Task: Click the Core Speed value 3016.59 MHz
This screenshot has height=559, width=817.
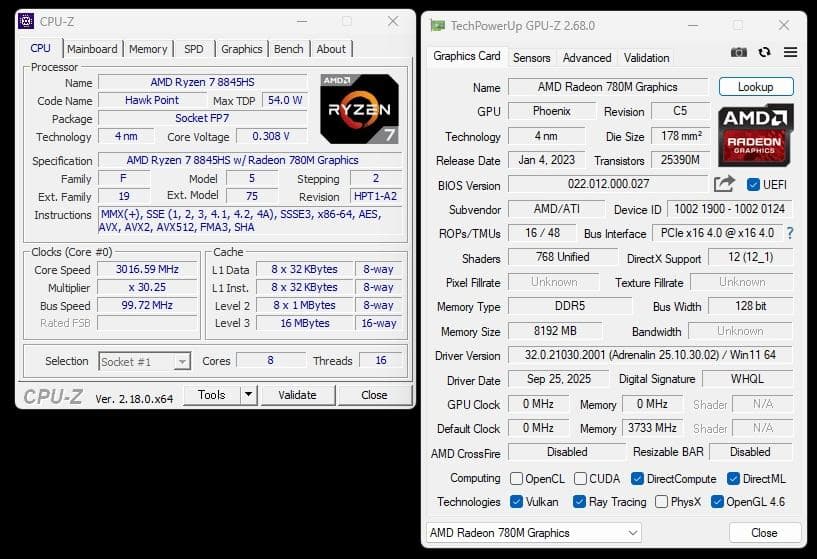Action: pos(147,269)
